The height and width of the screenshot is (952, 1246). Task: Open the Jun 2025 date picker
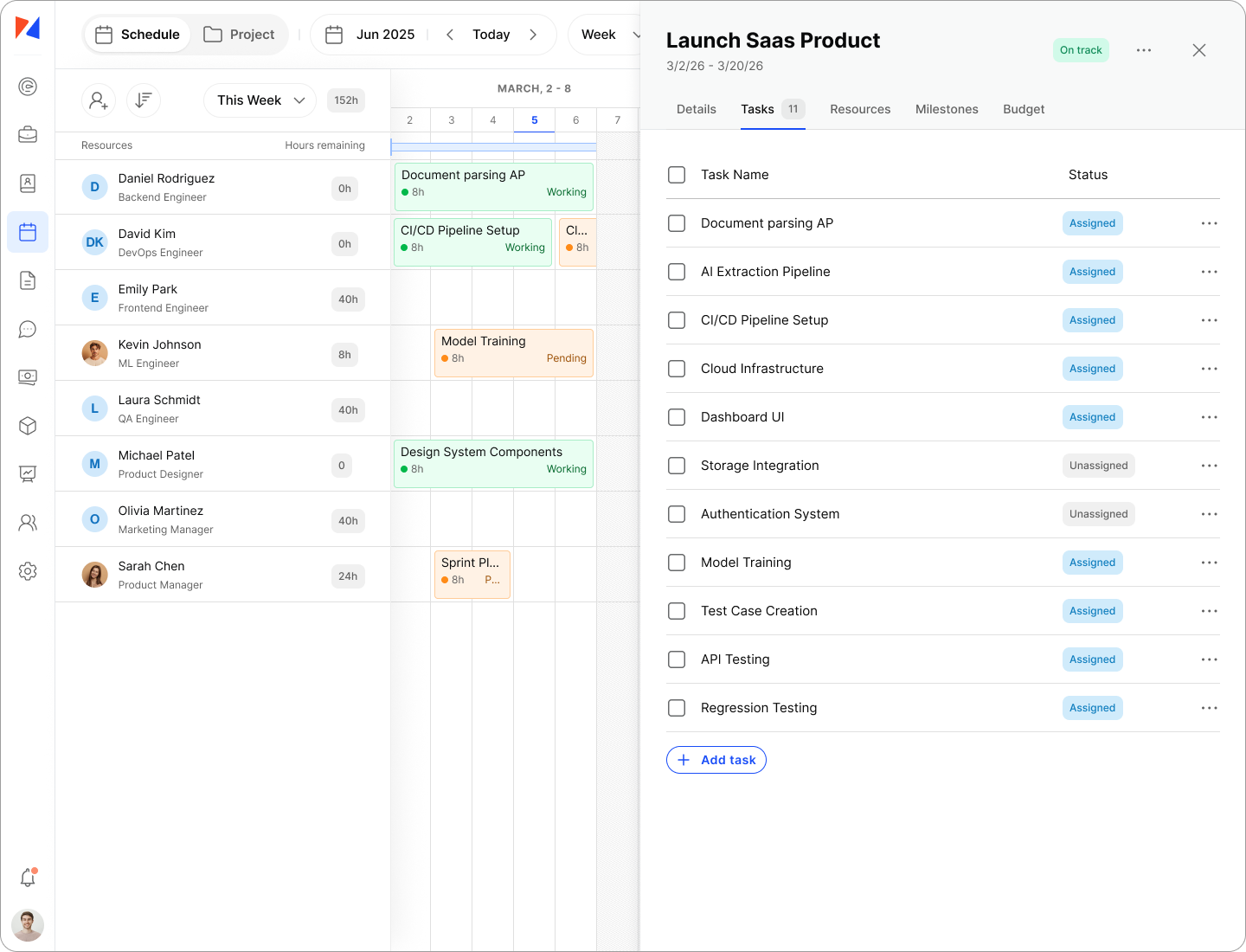370,35
